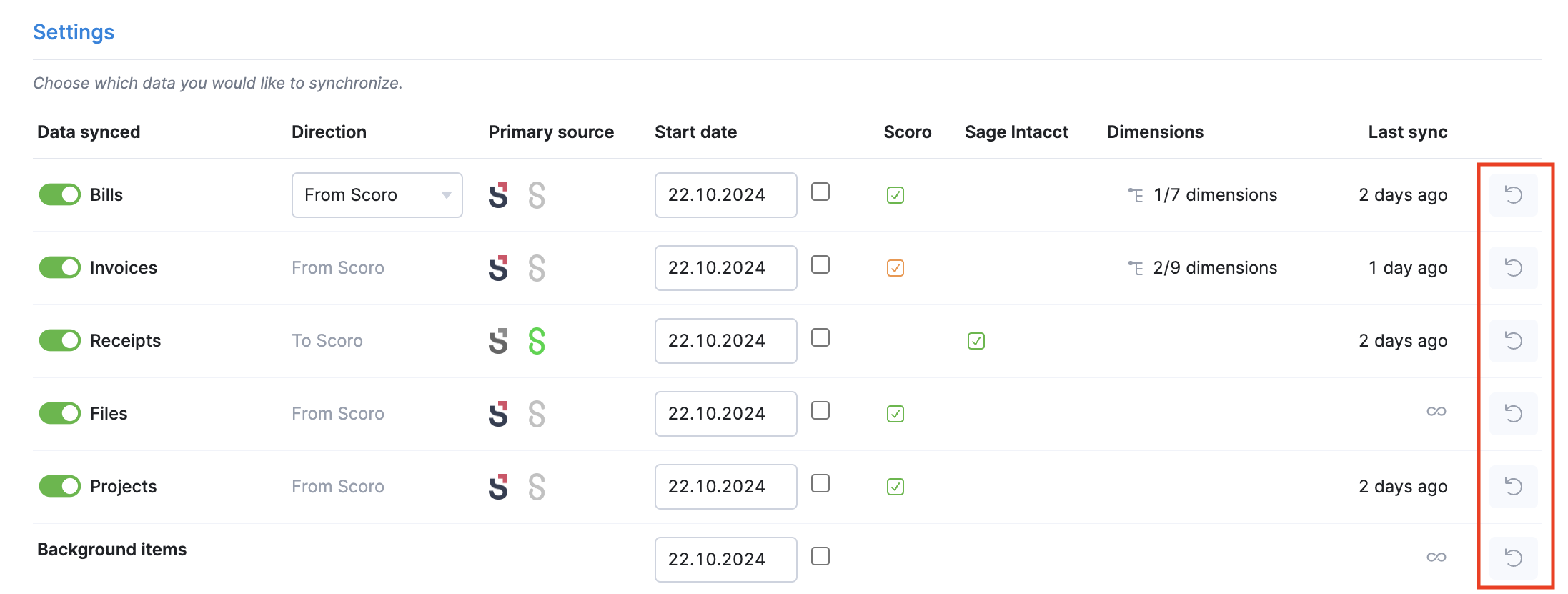Click dimensions tree icon in Bills row
This screenshot has height=594, width=1568.
tap(1136, 195)
